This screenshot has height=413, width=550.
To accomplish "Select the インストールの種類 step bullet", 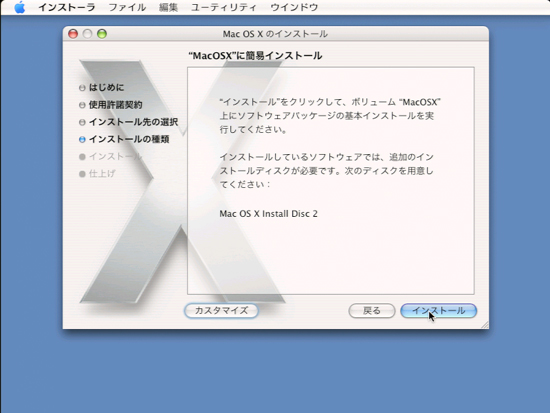I will [x=82, y=139].
